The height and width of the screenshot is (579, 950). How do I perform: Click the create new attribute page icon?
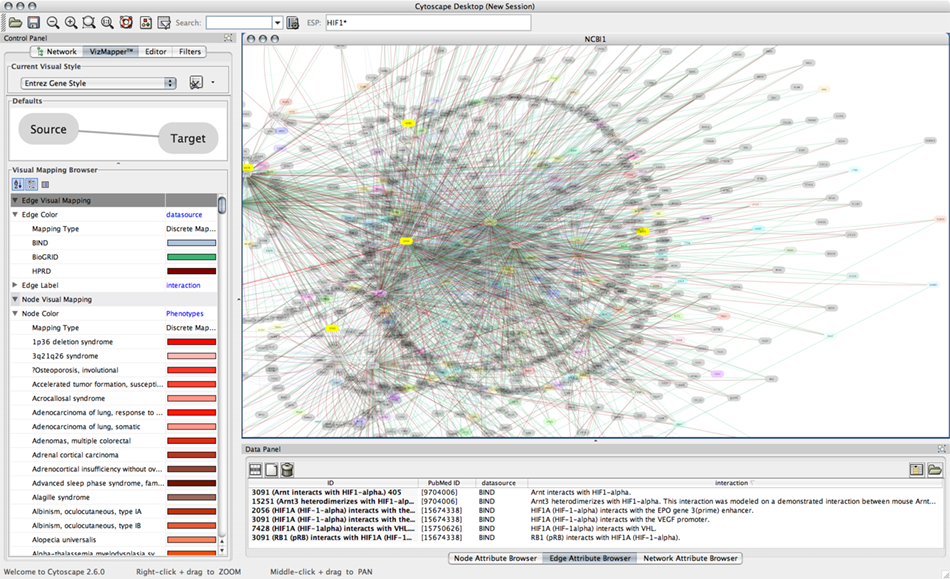click(x=271, y=469)
